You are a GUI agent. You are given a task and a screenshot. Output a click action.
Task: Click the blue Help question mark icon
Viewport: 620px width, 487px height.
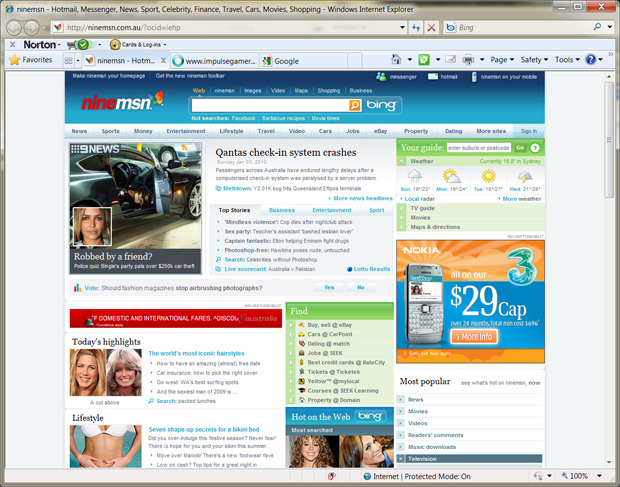pos(591,60)
